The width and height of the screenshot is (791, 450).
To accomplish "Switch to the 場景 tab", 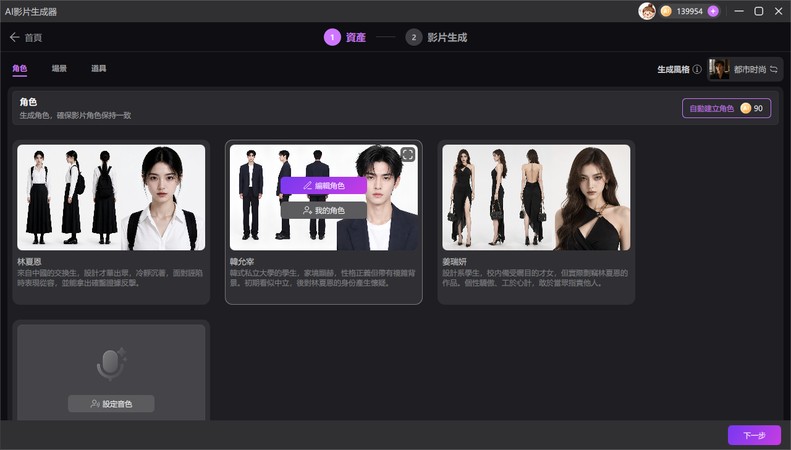I will tap(59, 69).
